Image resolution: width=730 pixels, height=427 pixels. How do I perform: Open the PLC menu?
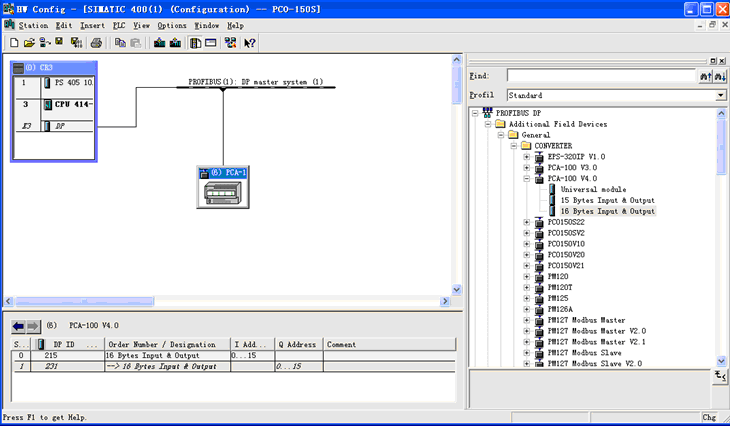[120, 25]
